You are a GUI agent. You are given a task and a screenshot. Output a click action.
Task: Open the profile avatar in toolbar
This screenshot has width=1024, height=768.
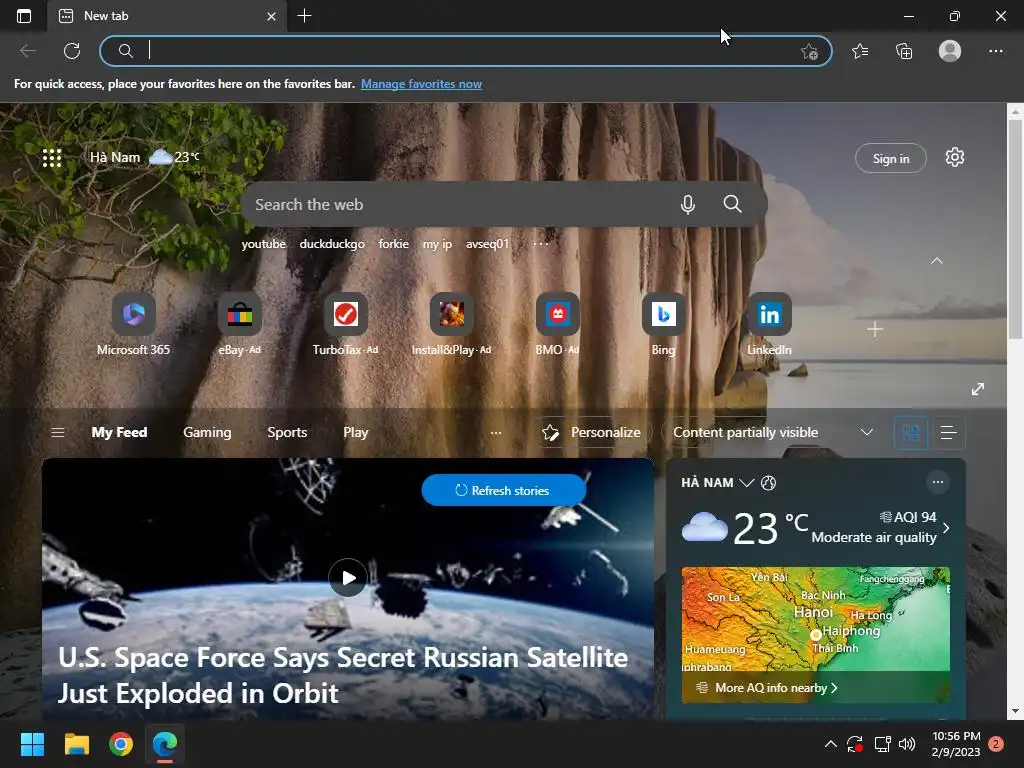click(950, 51)
